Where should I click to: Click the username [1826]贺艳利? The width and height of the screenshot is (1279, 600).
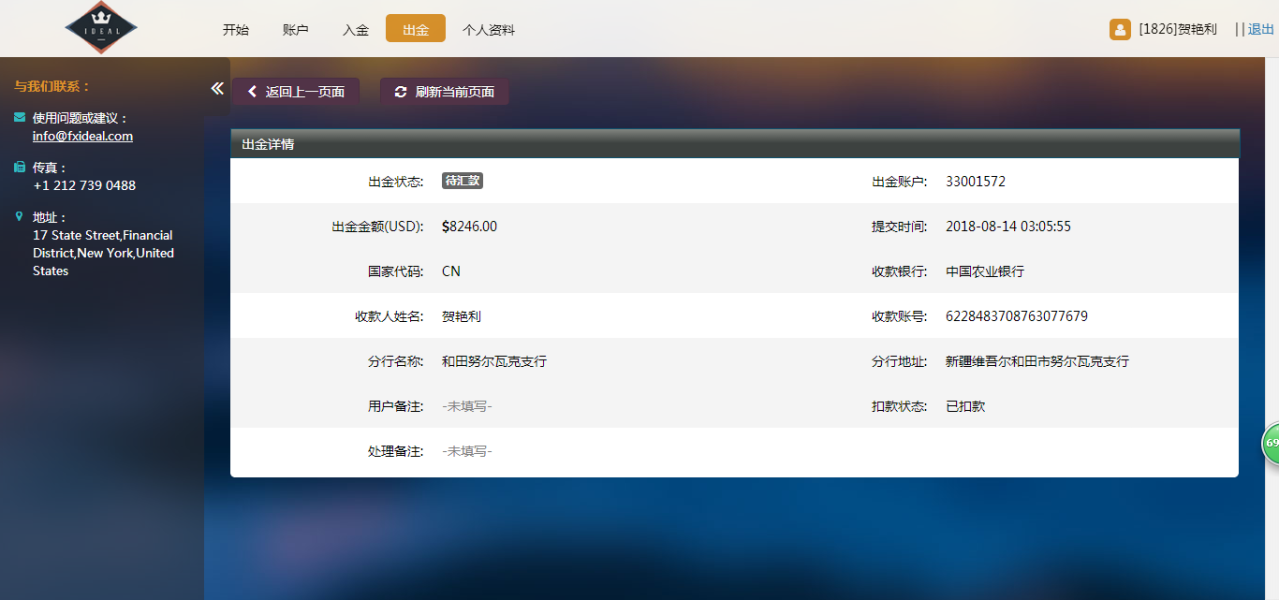[1178, 30]
